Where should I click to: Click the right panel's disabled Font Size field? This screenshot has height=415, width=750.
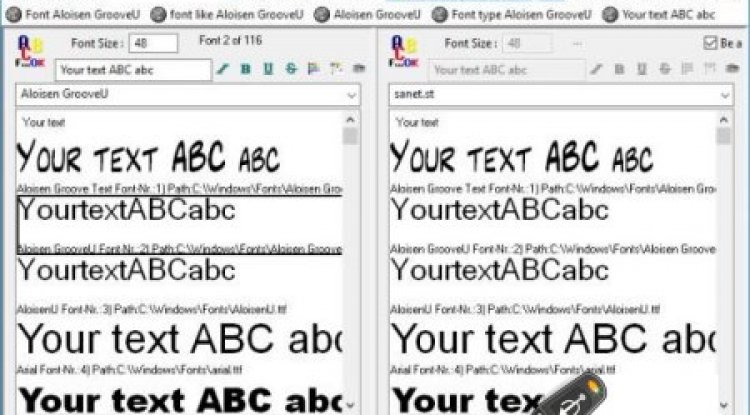[x=527, y=43]
